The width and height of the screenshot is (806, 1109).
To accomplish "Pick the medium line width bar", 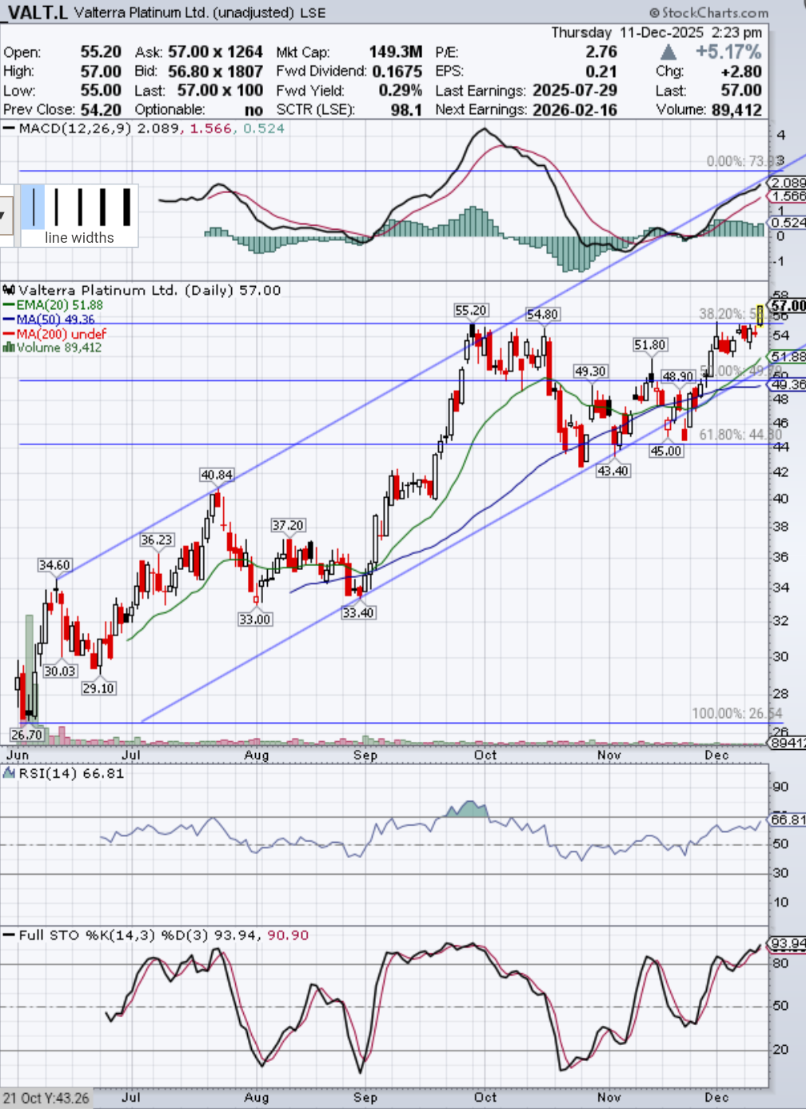I will pyautogui.click(x=81, y=207).
